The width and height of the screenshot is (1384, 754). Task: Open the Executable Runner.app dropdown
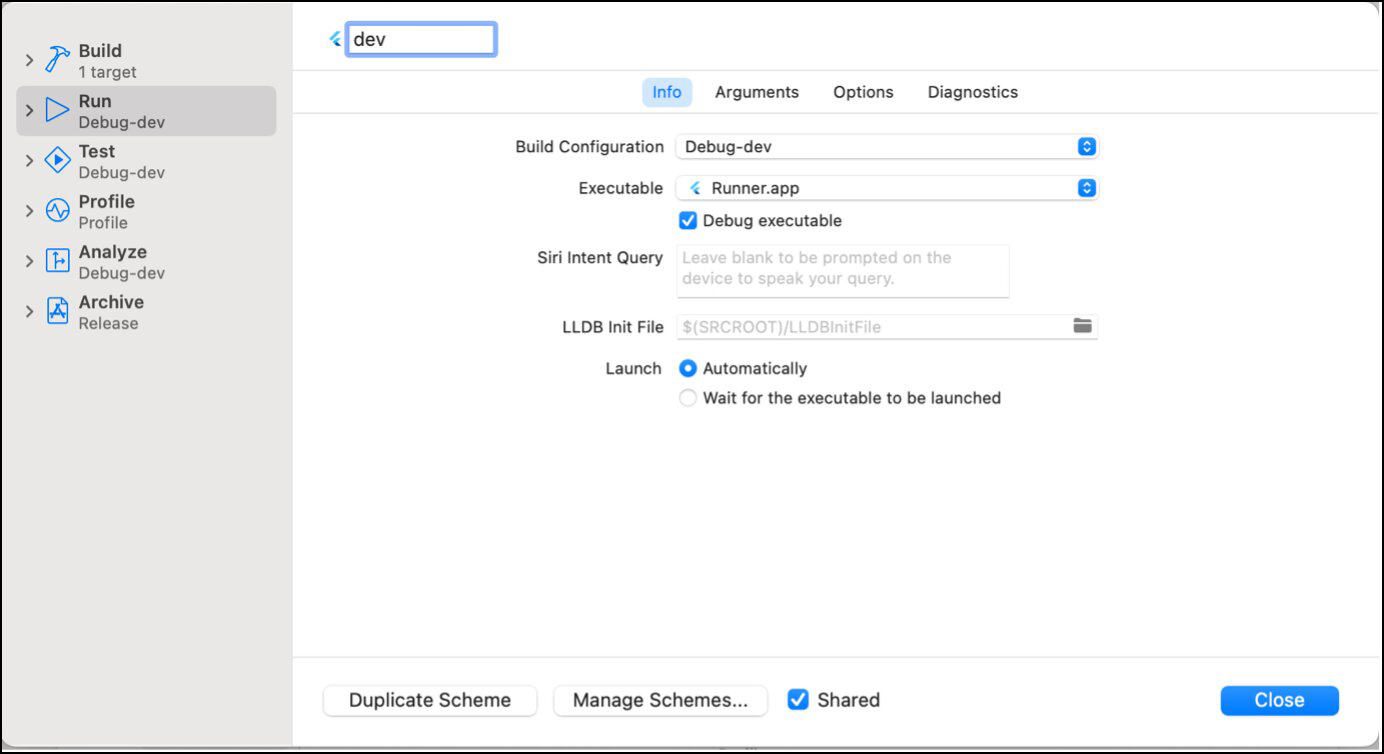click(887, 188)
